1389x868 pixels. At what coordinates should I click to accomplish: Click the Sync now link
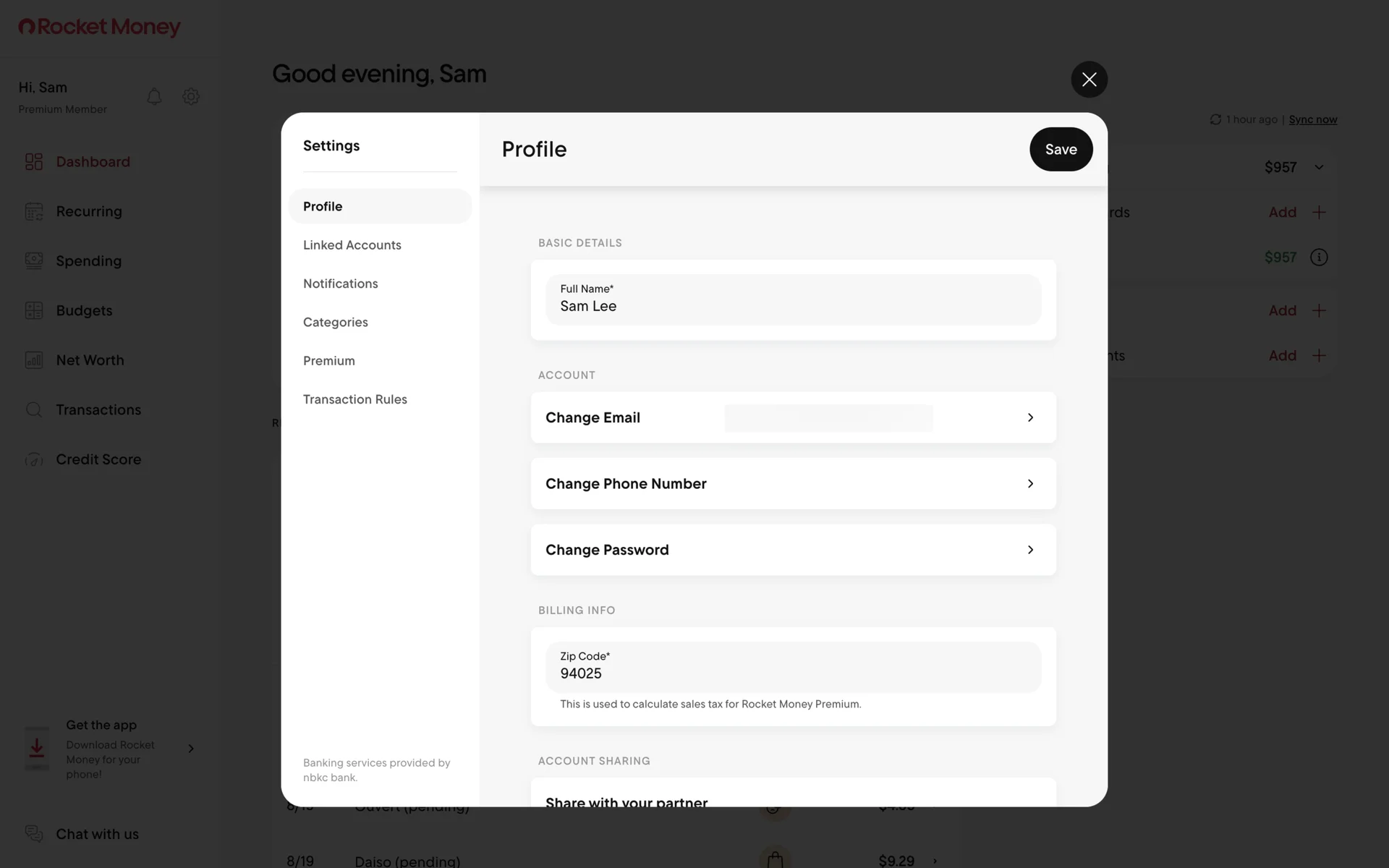[x=1312, y=119]
